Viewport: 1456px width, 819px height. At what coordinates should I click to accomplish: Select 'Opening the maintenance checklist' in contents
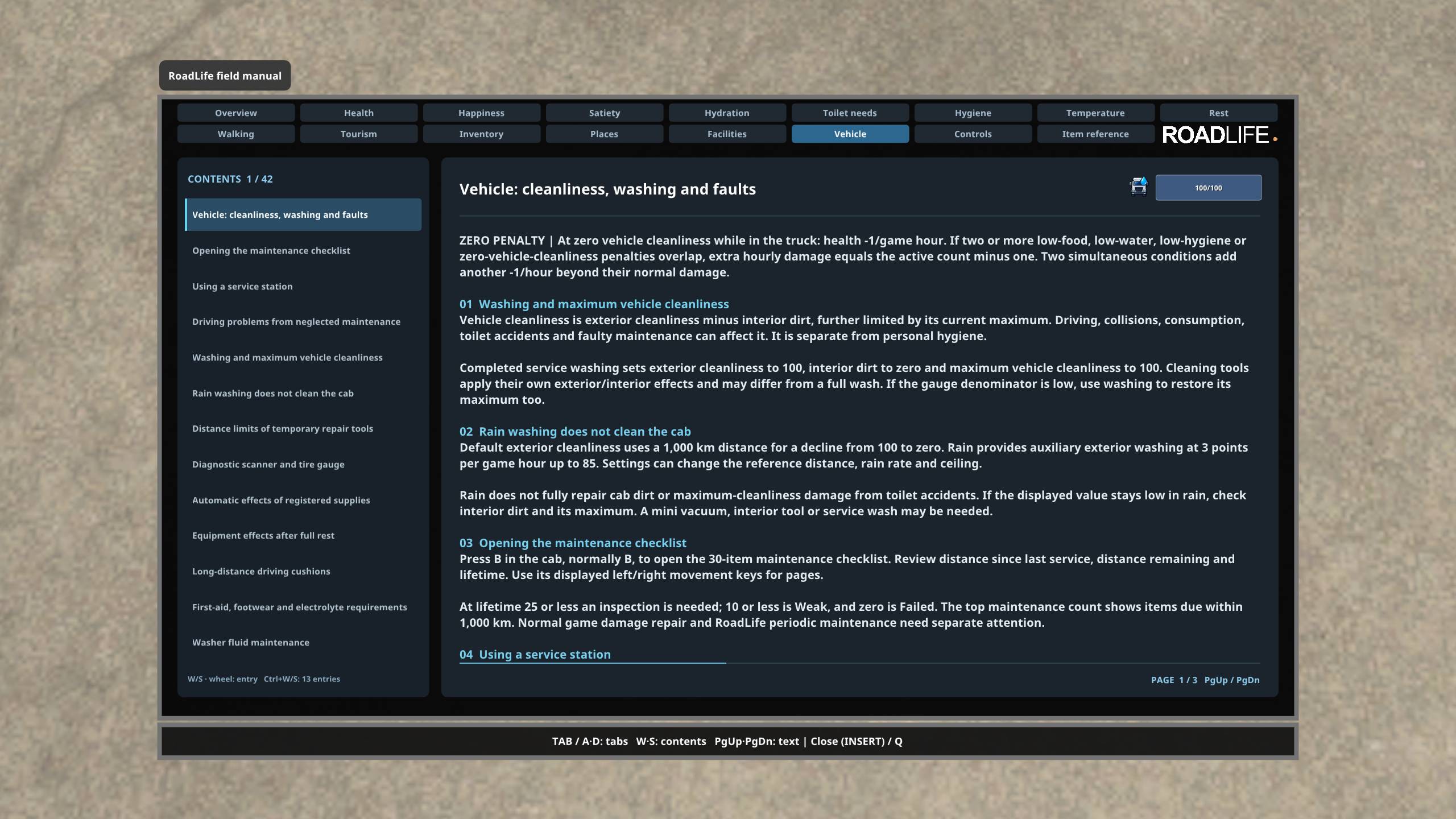point(303,250)
